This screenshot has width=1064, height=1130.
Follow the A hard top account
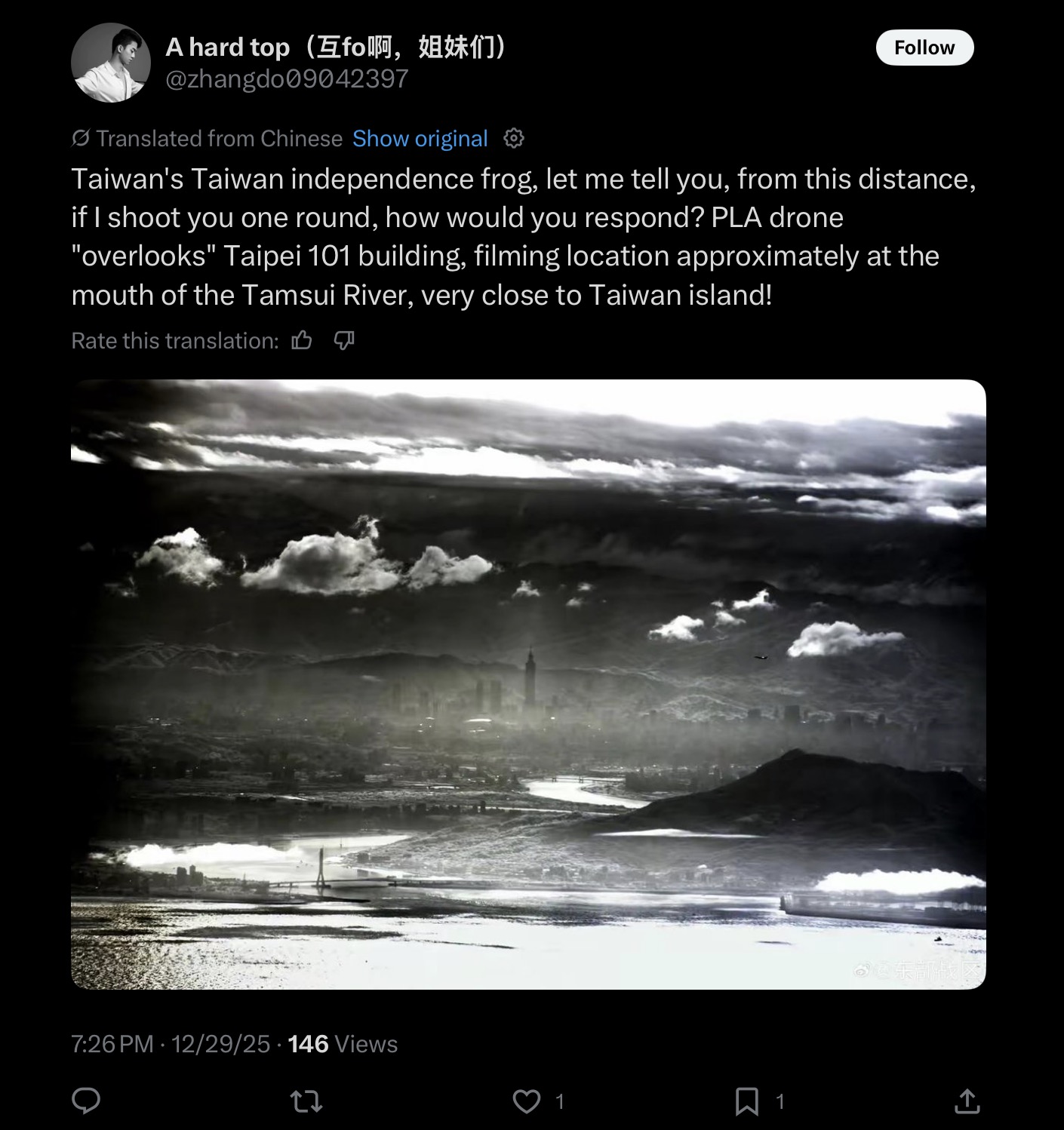pos(924,48)
